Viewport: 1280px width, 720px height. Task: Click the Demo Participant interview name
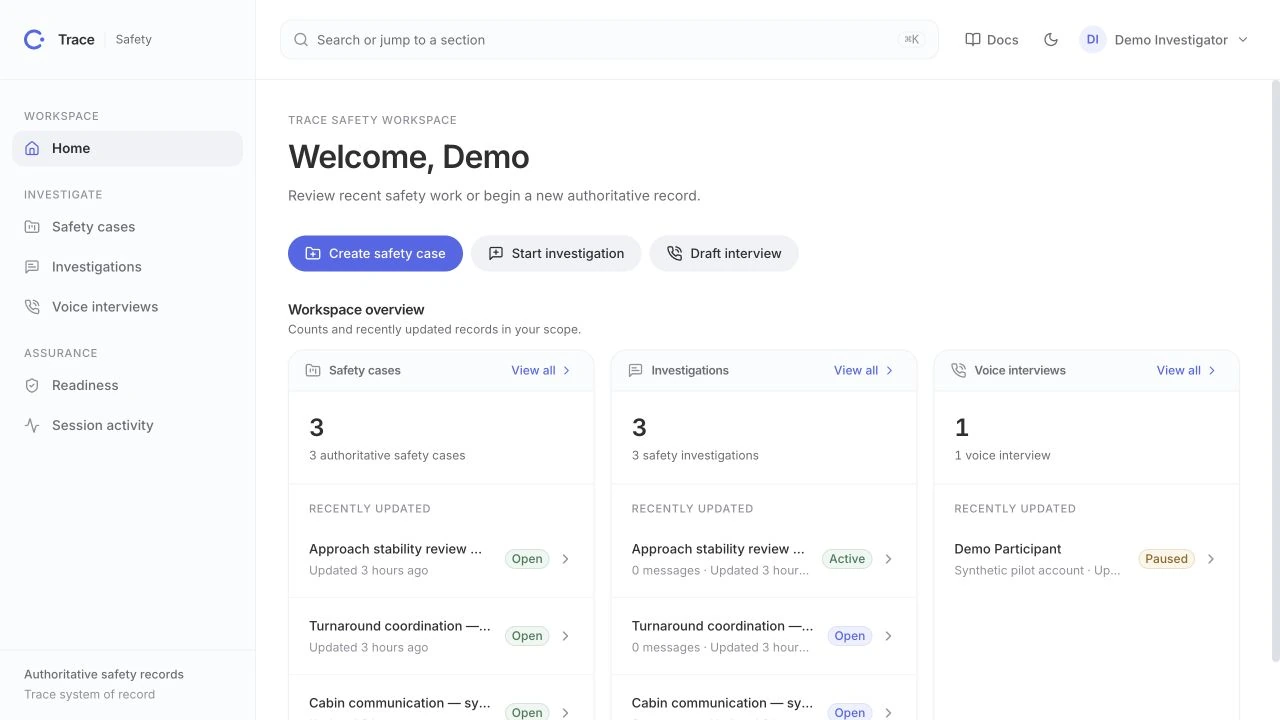click(x=1007, y=549)
